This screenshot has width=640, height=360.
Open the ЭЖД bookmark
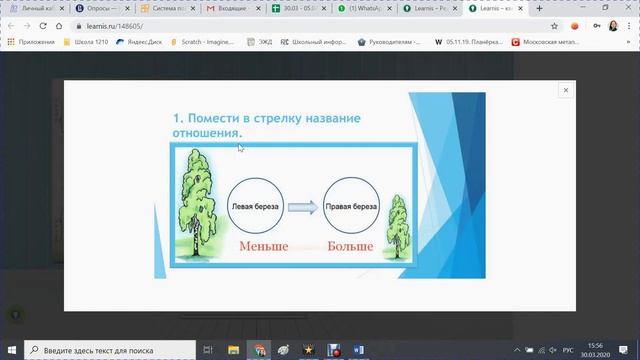(x=260, y=42)
